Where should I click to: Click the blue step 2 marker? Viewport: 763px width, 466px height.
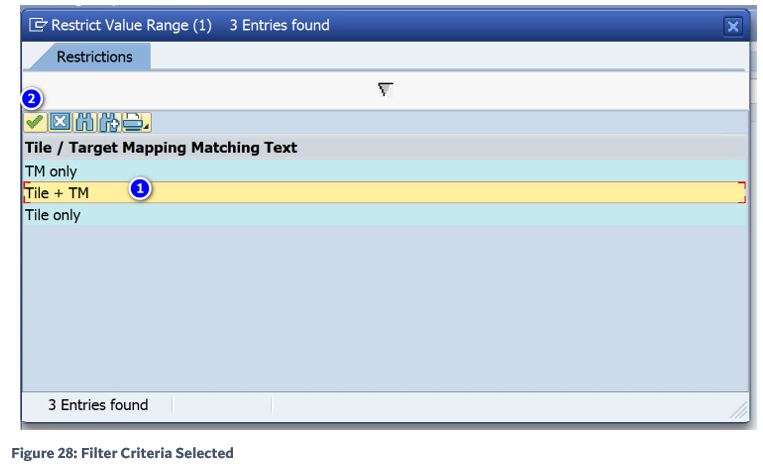pyautogui.click(x=32, y=100)
